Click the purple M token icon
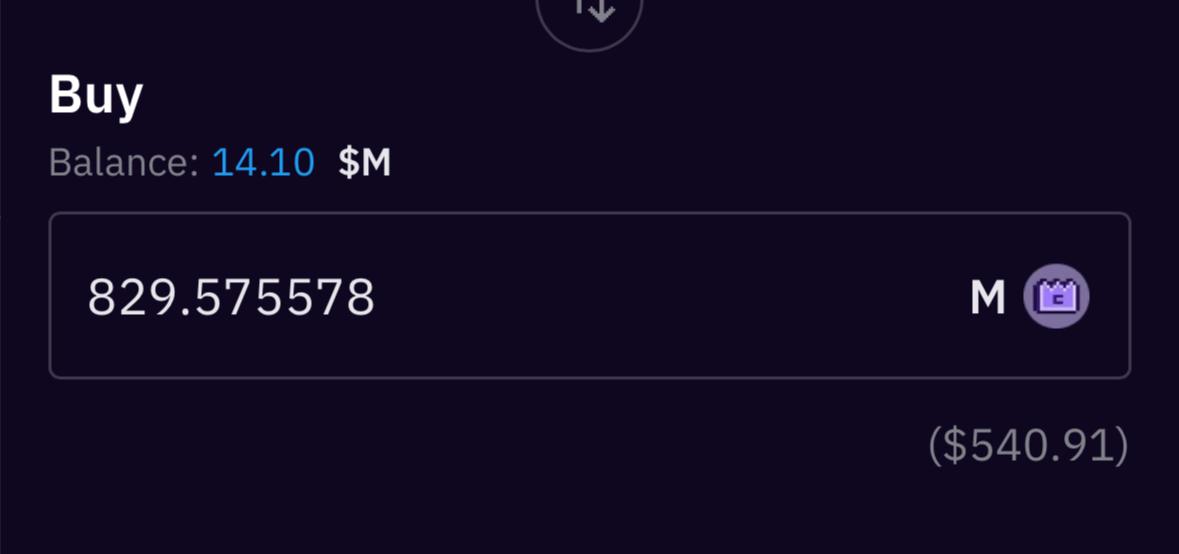This screenshot has height=554, width=1179. (x=1056, y=296)
